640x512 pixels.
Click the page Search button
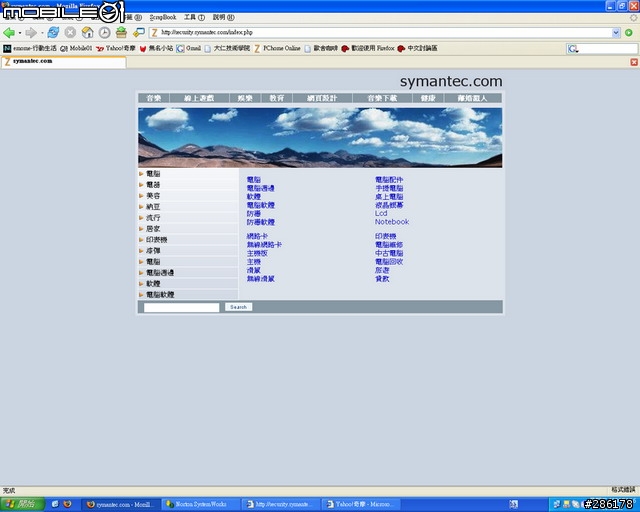coord(238,307)
